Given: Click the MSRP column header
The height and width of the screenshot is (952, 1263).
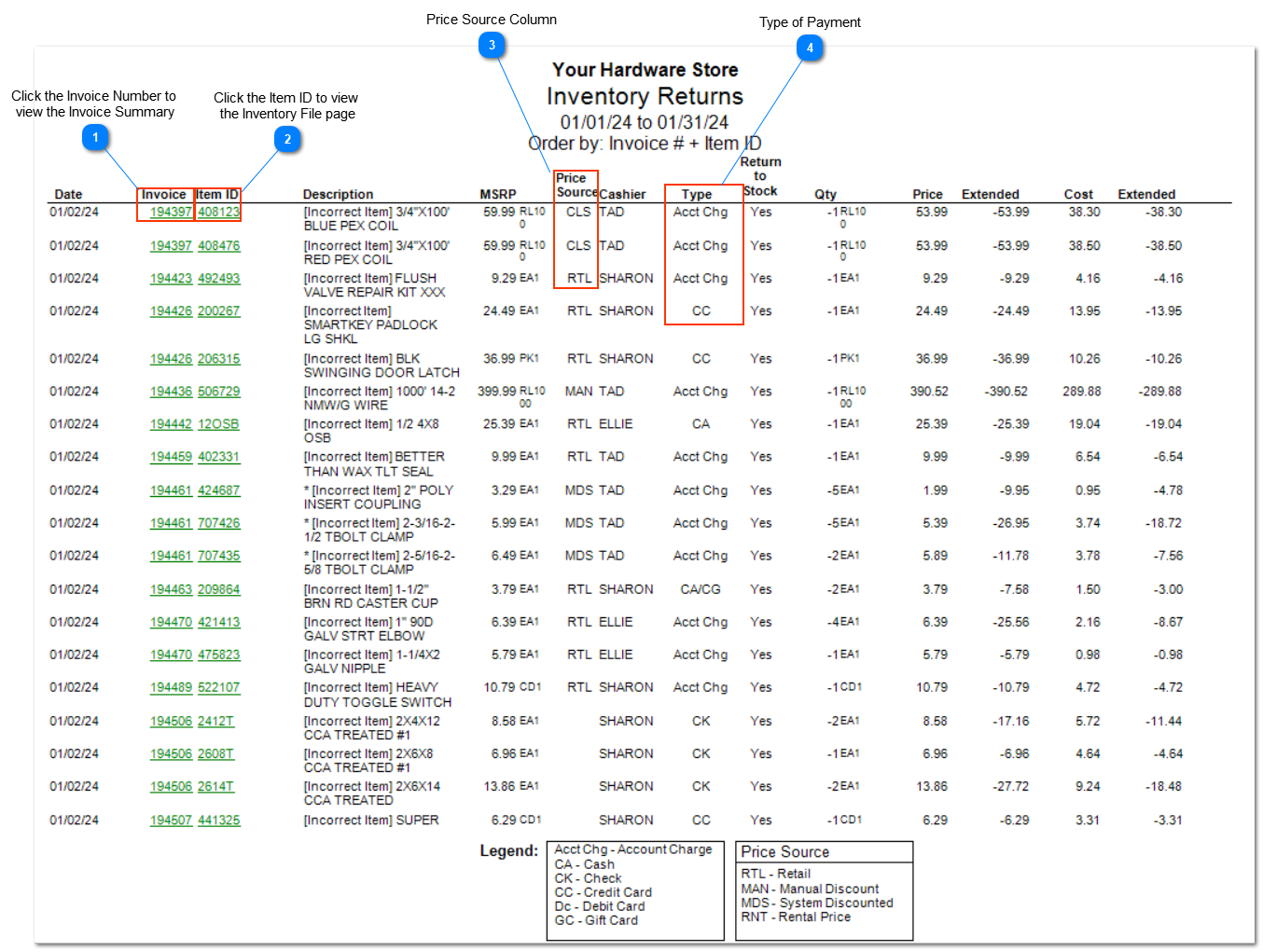Looking at the screenshot, I should pos(498,195).
